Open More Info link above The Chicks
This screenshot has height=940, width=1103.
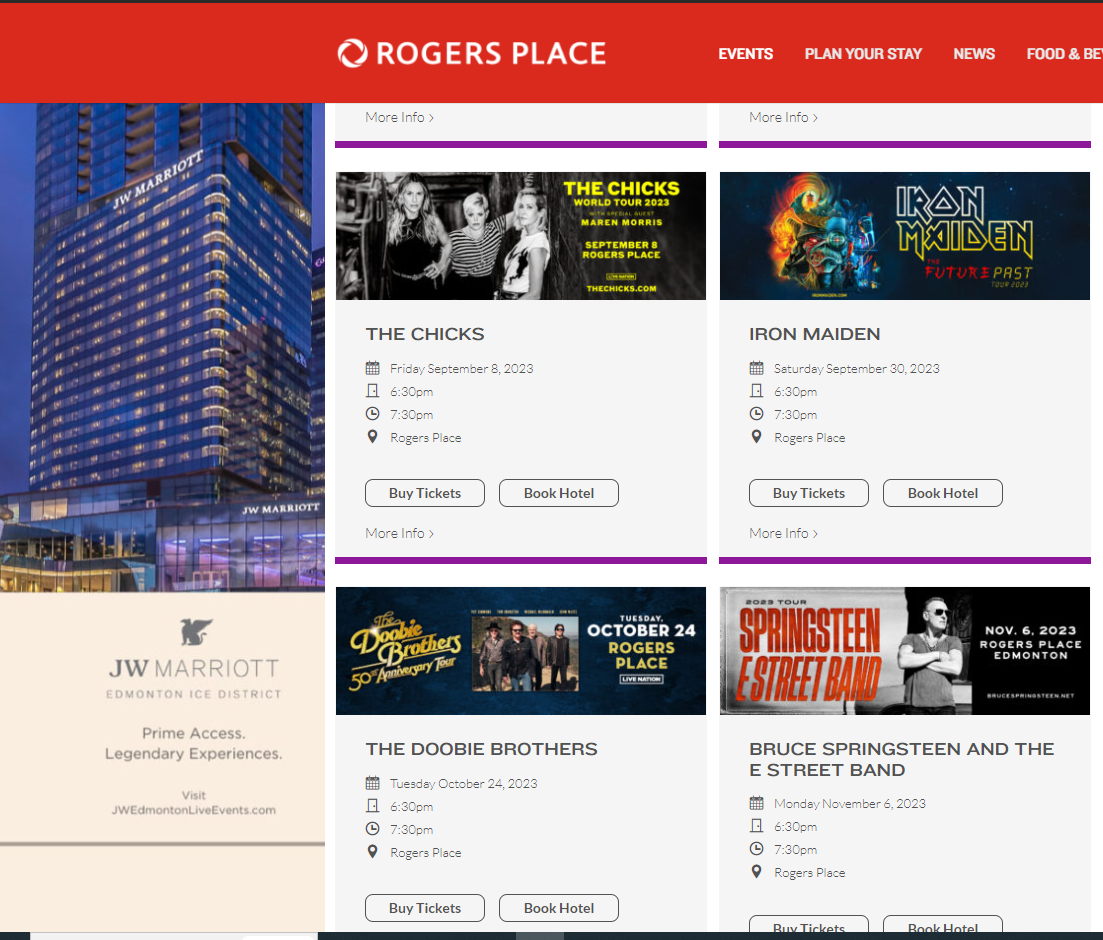[400, 118]
